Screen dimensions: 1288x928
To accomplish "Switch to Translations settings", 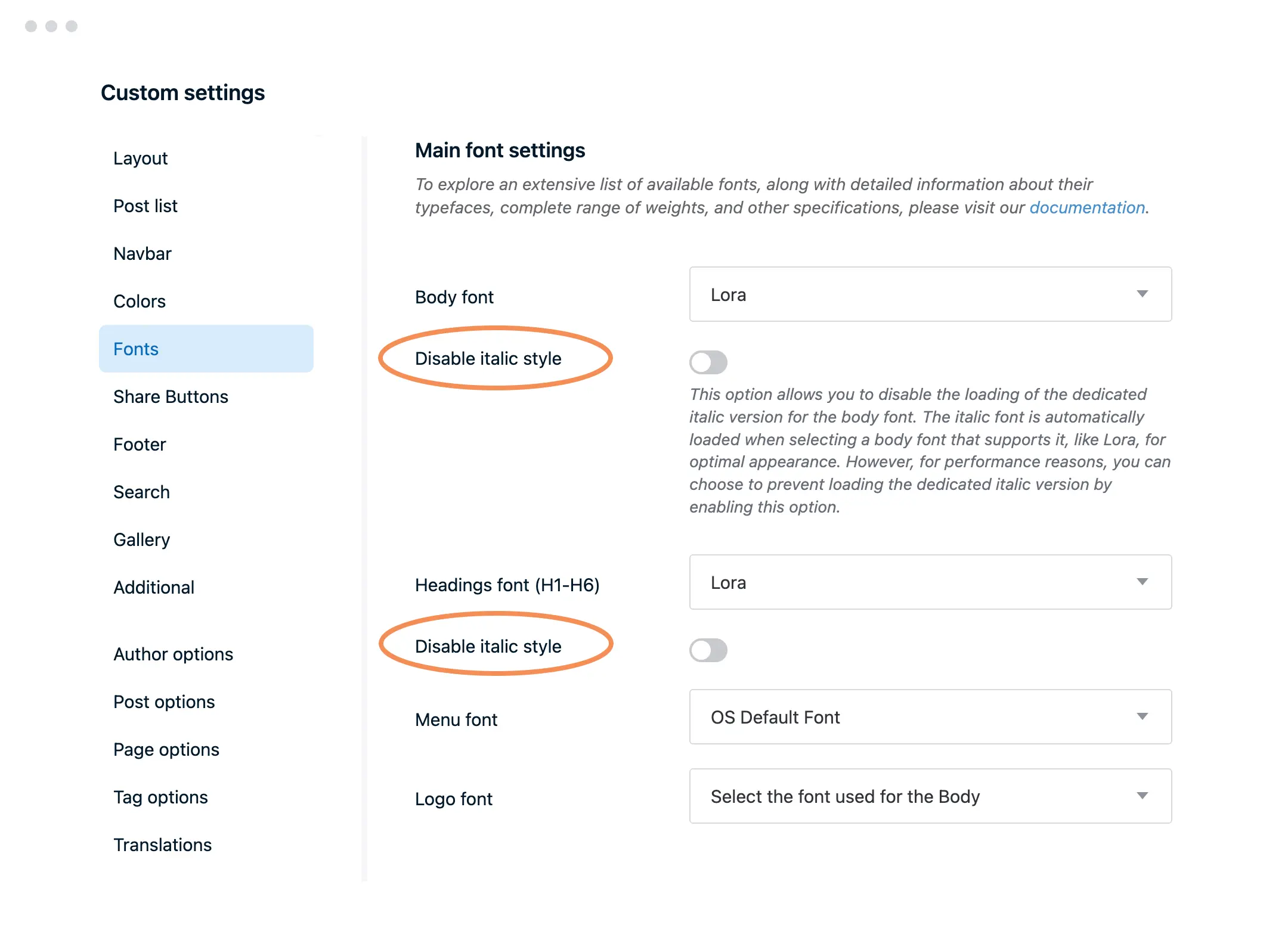I will [x=163, y=845].
